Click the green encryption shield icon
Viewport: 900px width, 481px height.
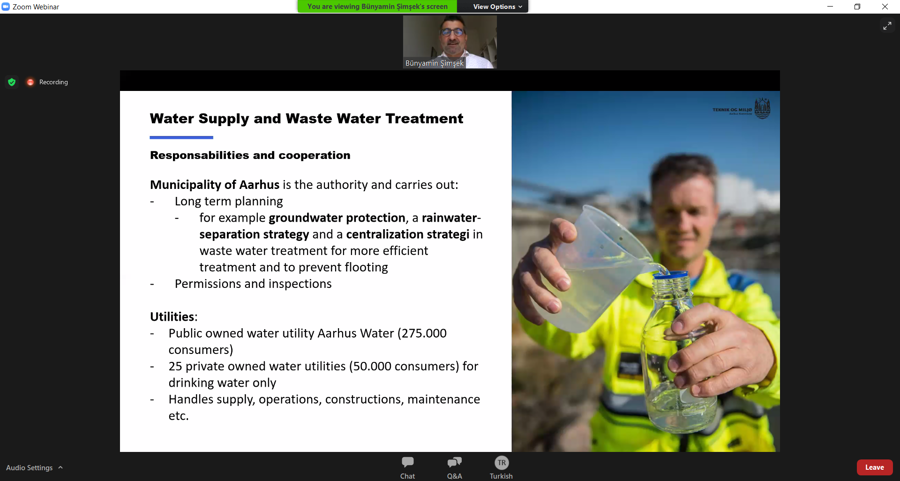11,82
